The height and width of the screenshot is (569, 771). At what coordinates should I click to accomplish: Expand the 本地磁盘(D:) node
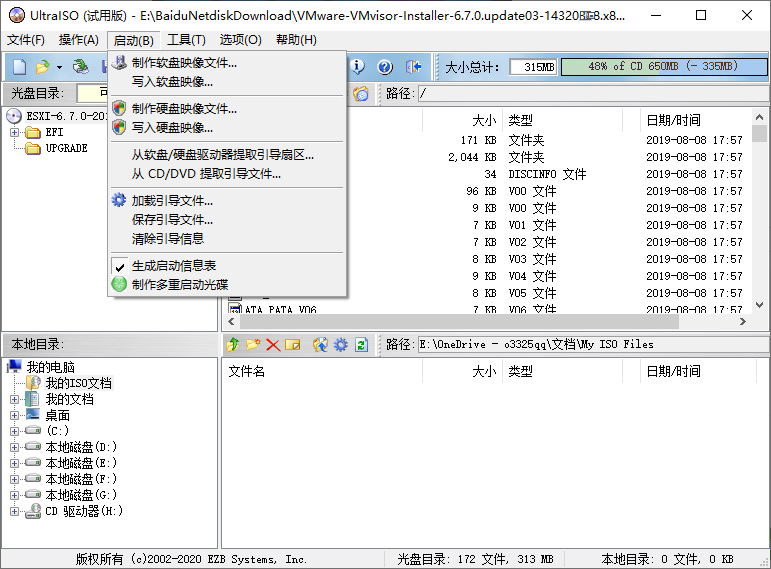(14, 448)
